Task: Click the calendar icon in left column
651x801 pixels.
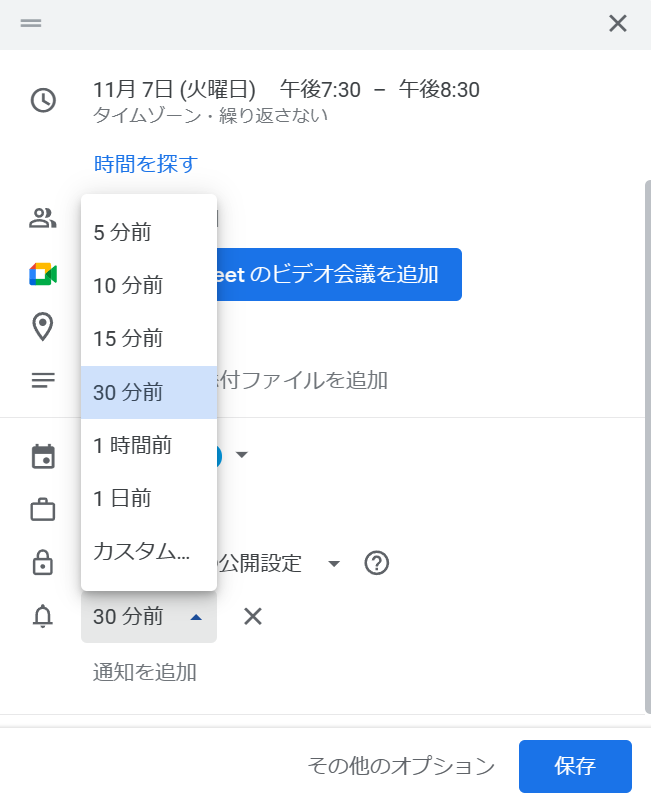Action: (x=43, y=457)
